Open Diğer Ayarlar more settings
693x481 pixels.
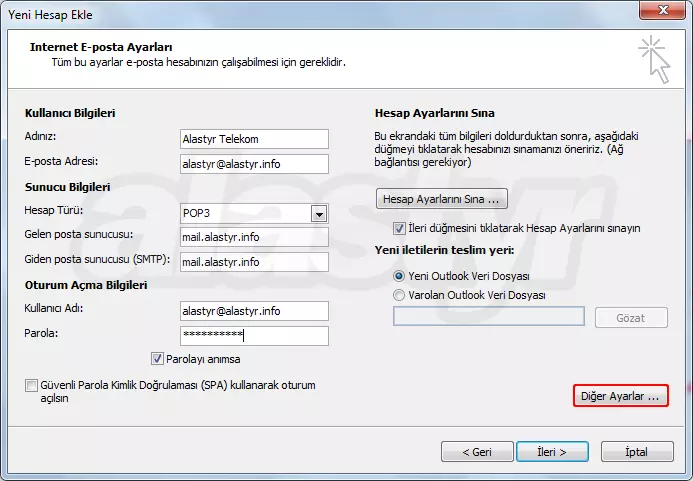[621, 396]
